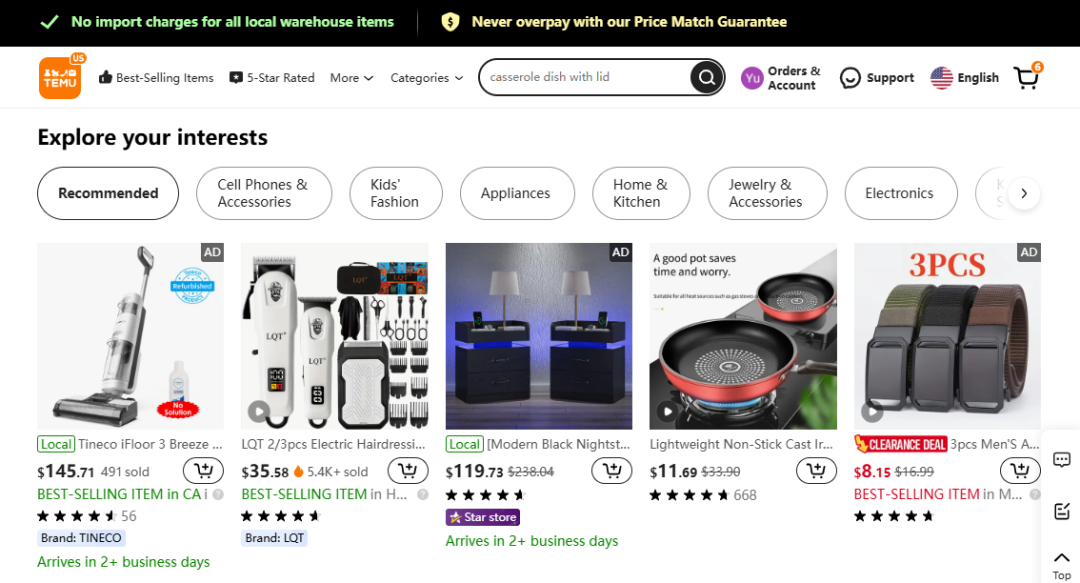Open Best-Selling Items link
This screenshot has width=1080, height=583.
(156, 78)
